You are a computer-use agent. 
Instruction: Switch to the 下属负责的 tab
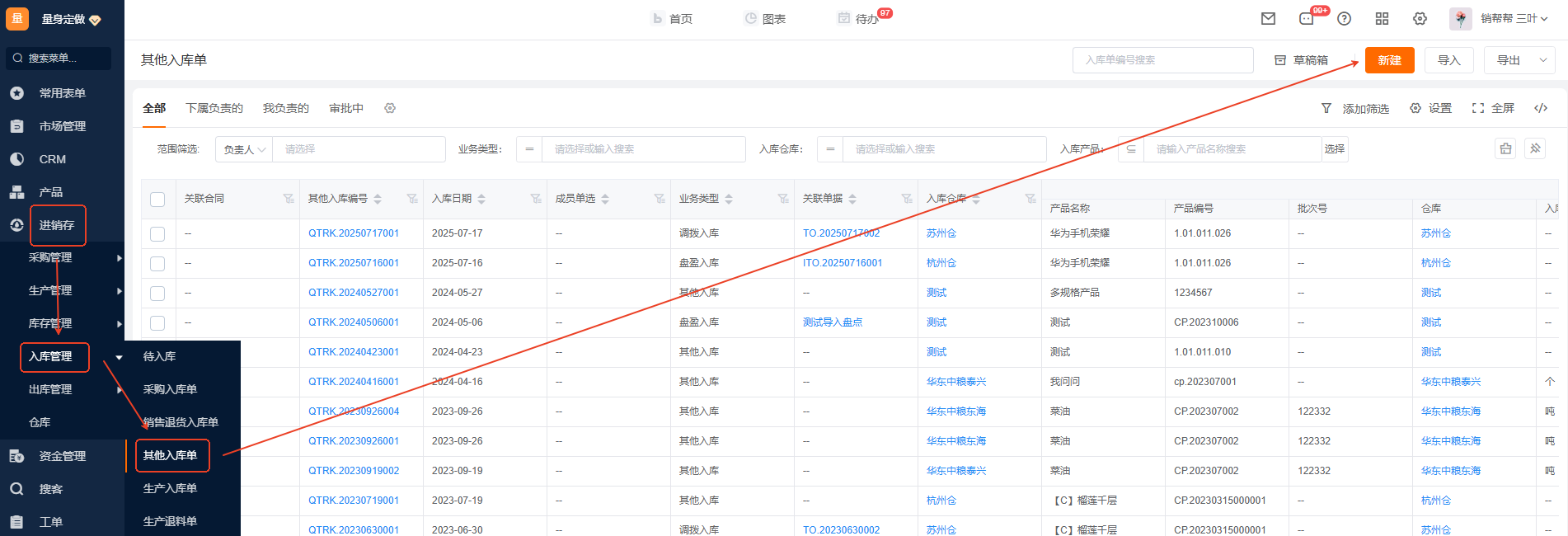(x=214, y=108)
